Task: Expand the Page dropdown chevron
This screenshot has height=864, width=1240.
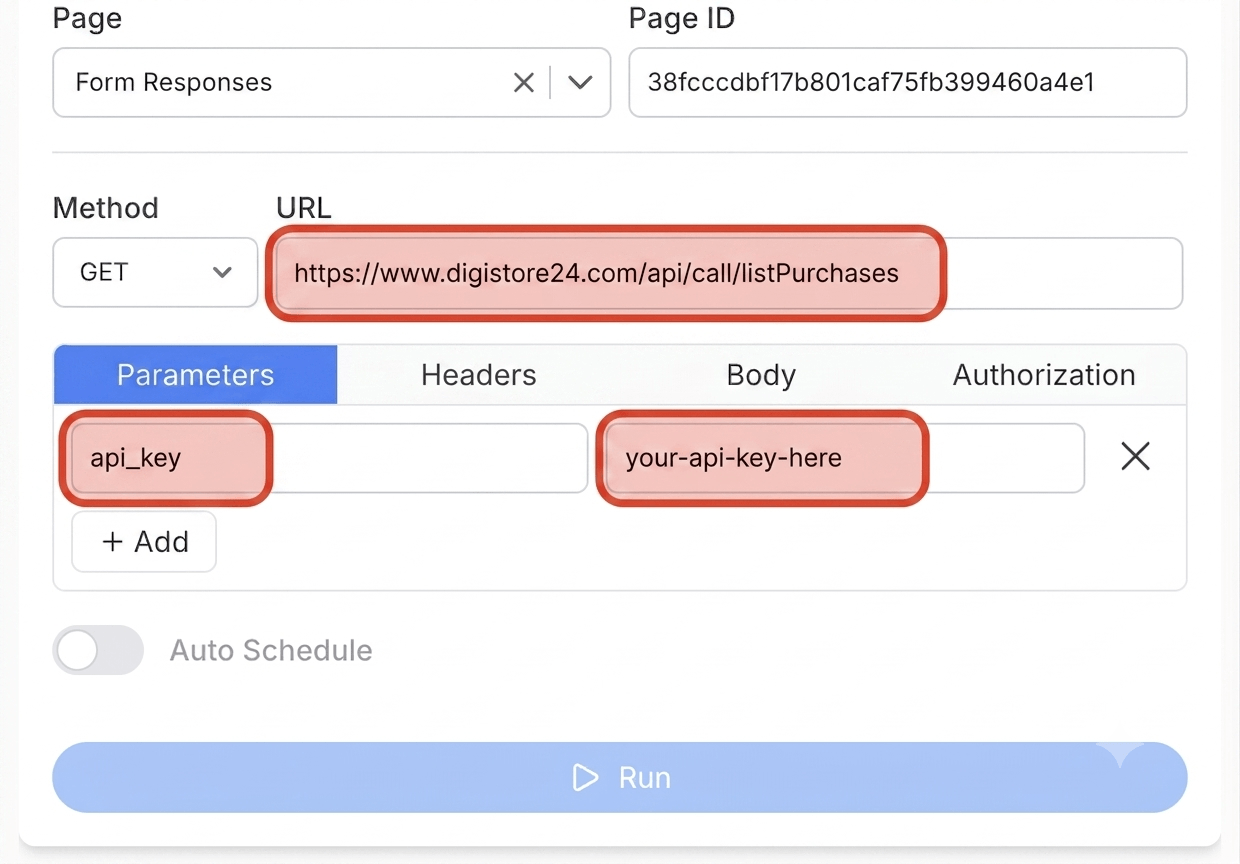Action: coord(580,83)
